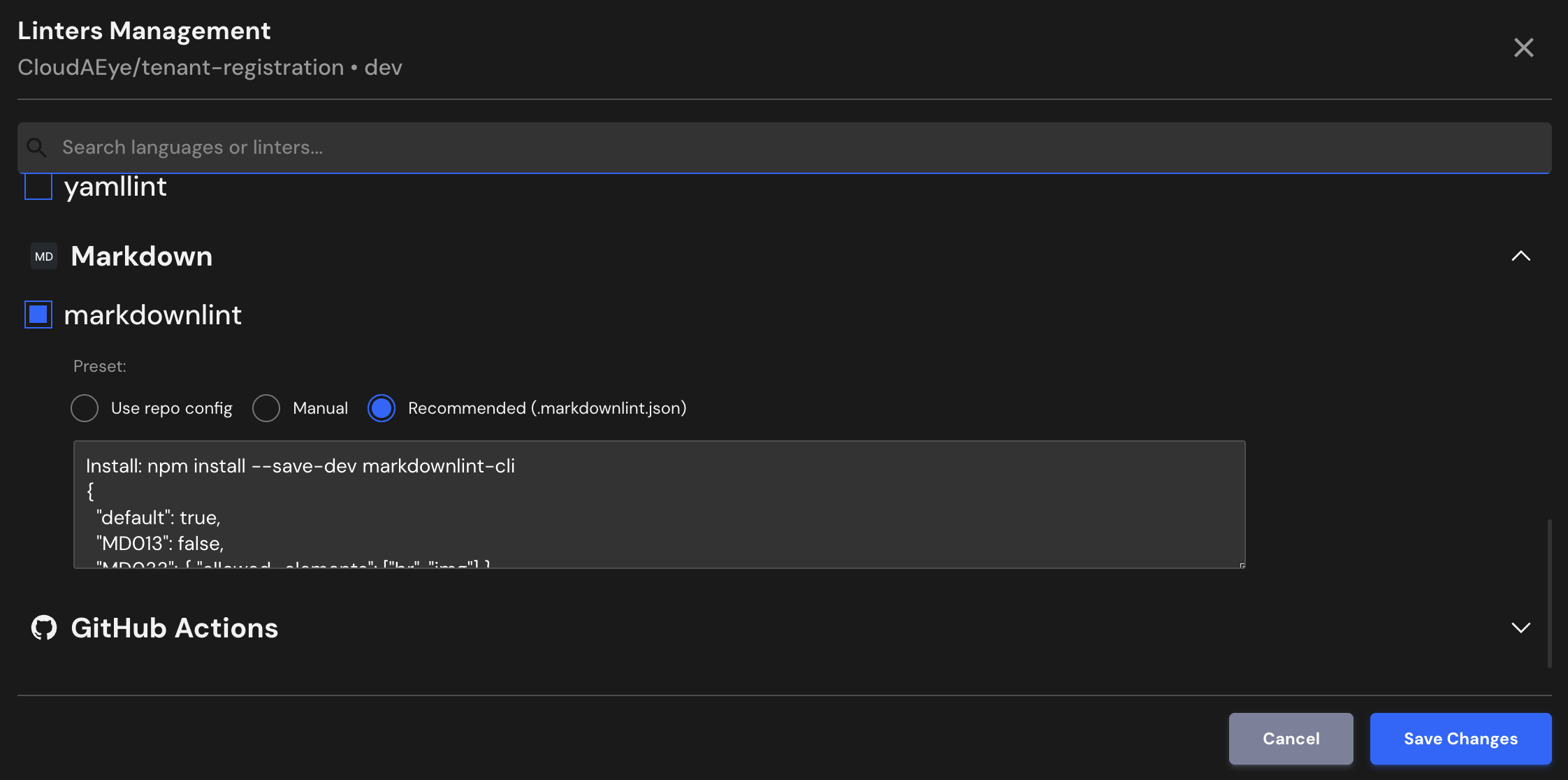This screenshot has height=780, width=1568.
Task: Enable the yamllint checkbox
Action: 38,187
